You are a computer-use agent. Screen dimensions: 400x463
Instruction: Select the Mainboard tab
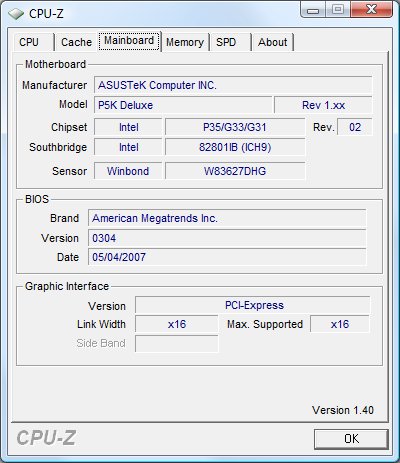pos(129,41)
